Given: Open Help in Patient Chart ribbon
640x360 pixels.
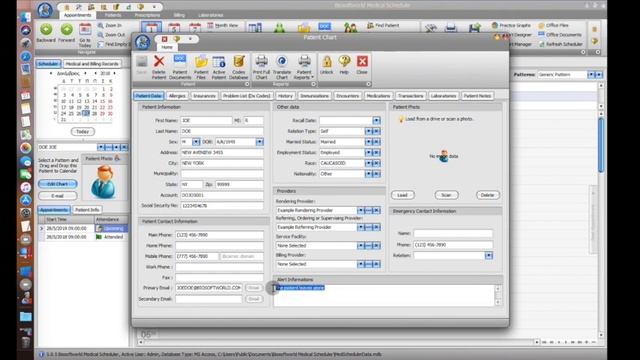Looking at the screenshot, I should click(344, 65).
